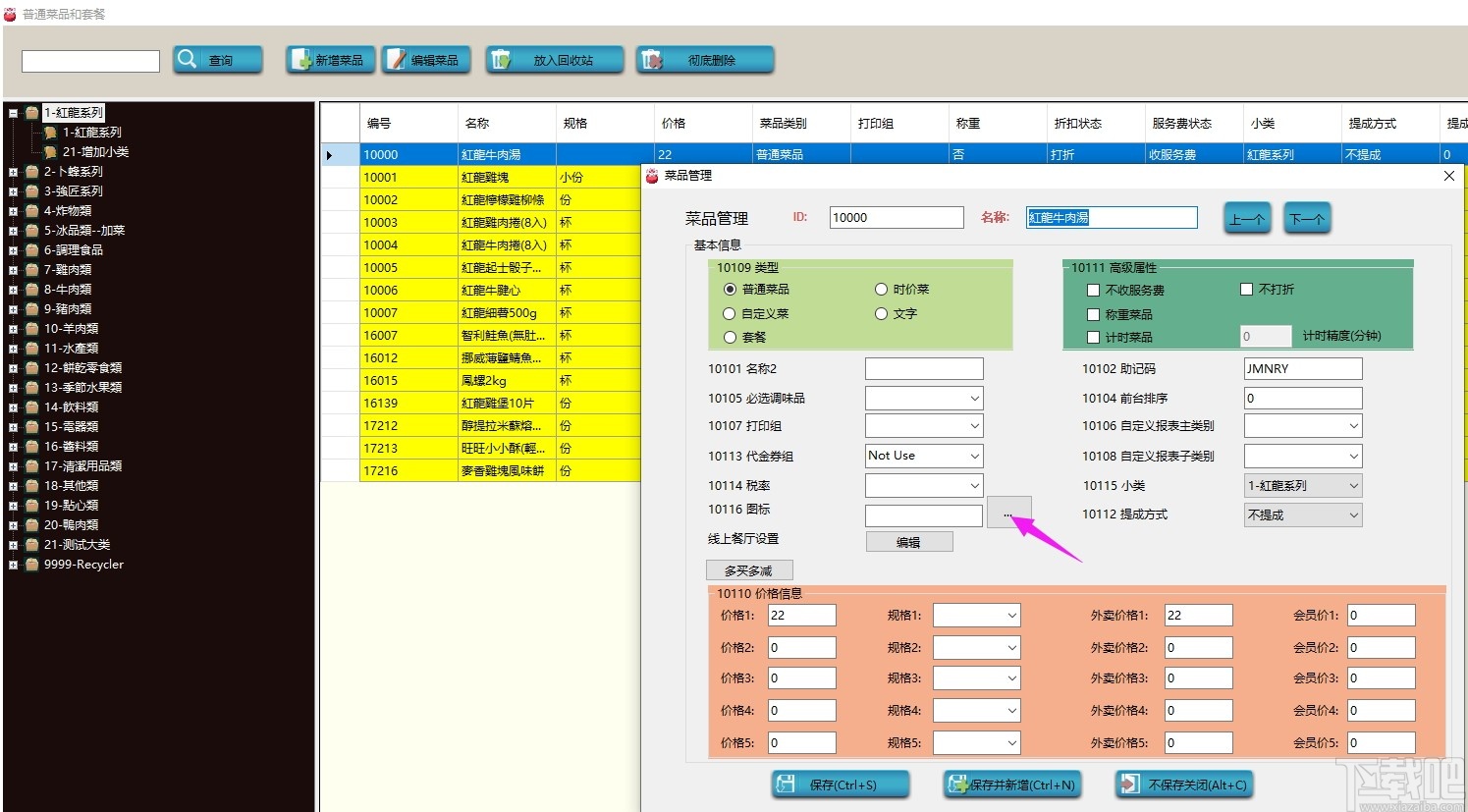
Task: Open the 10113 代金券组 Not Use dropdown
Action: click(924, 456)
